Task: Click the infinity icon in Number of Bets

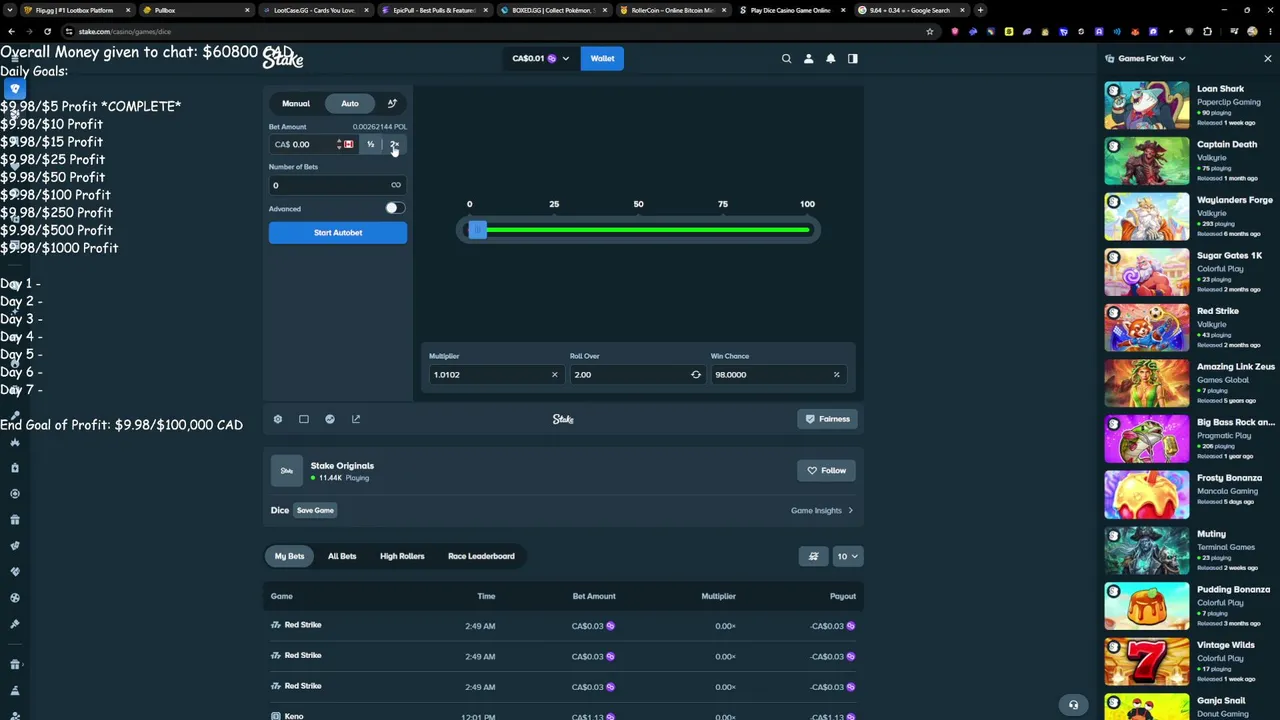Action: click(x=396, y=185)
